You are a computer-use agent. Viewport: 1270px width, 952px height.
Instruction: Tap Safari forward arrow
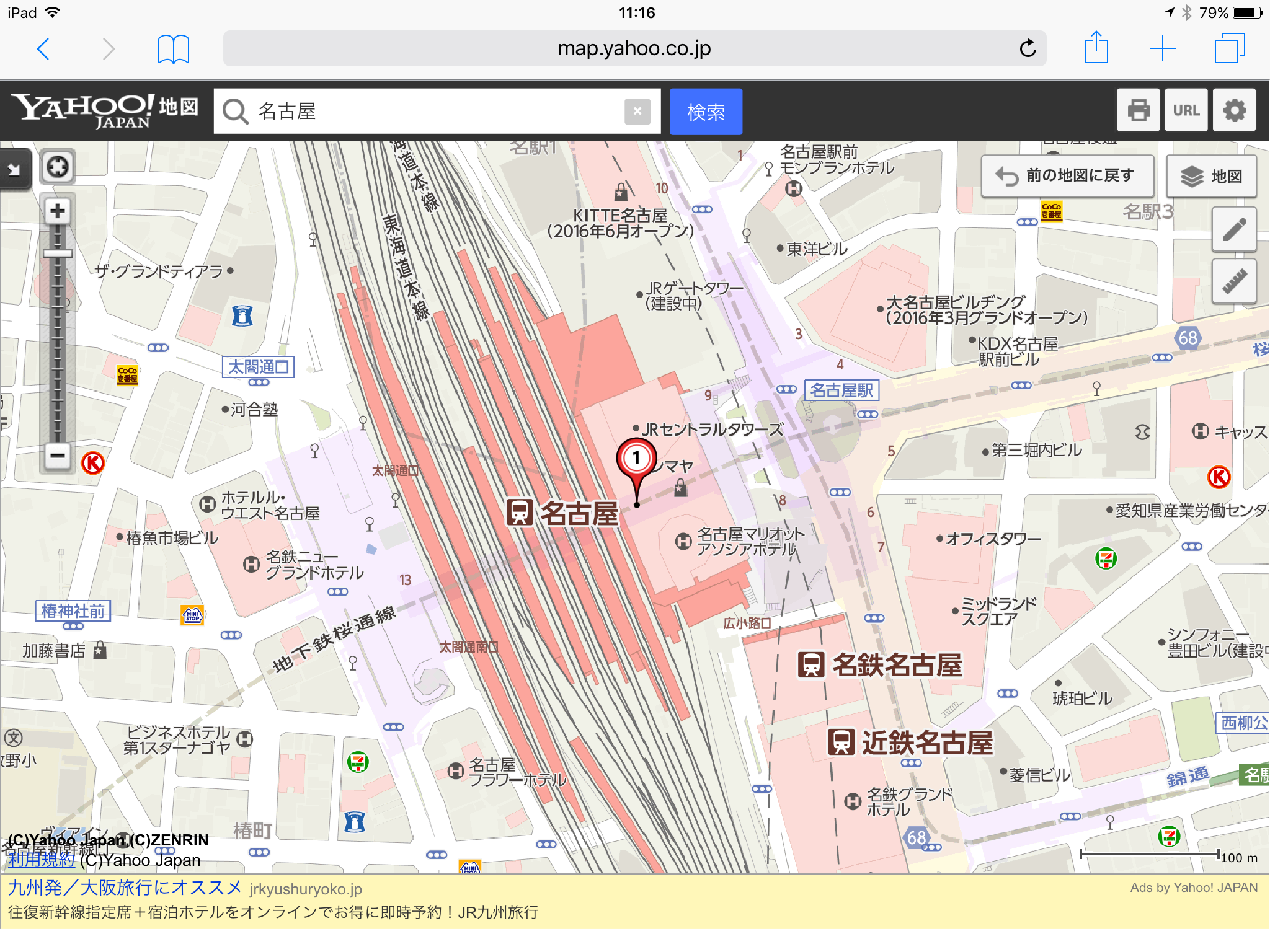click(x=108, y=48)
